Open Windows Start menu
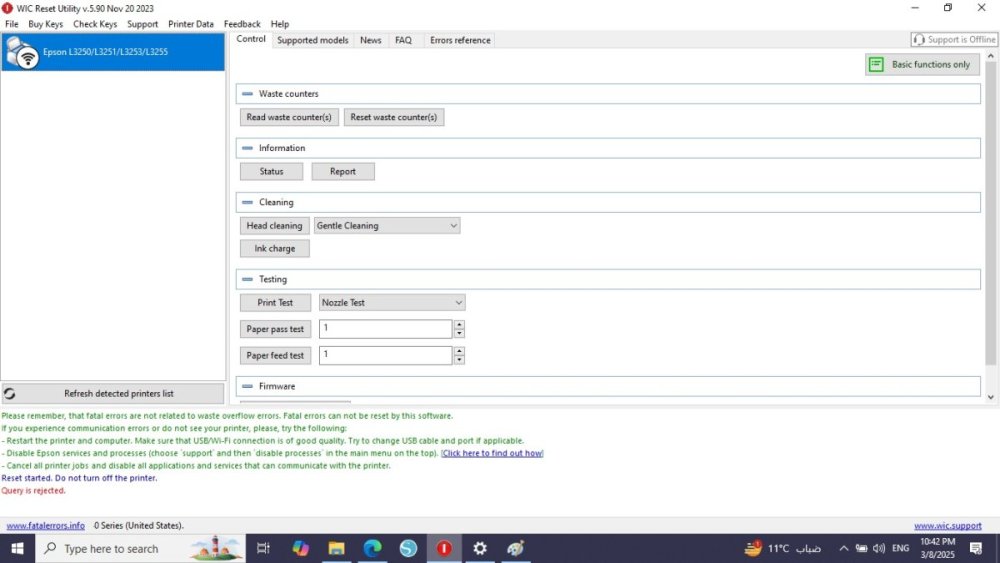 tap(17, 548)
